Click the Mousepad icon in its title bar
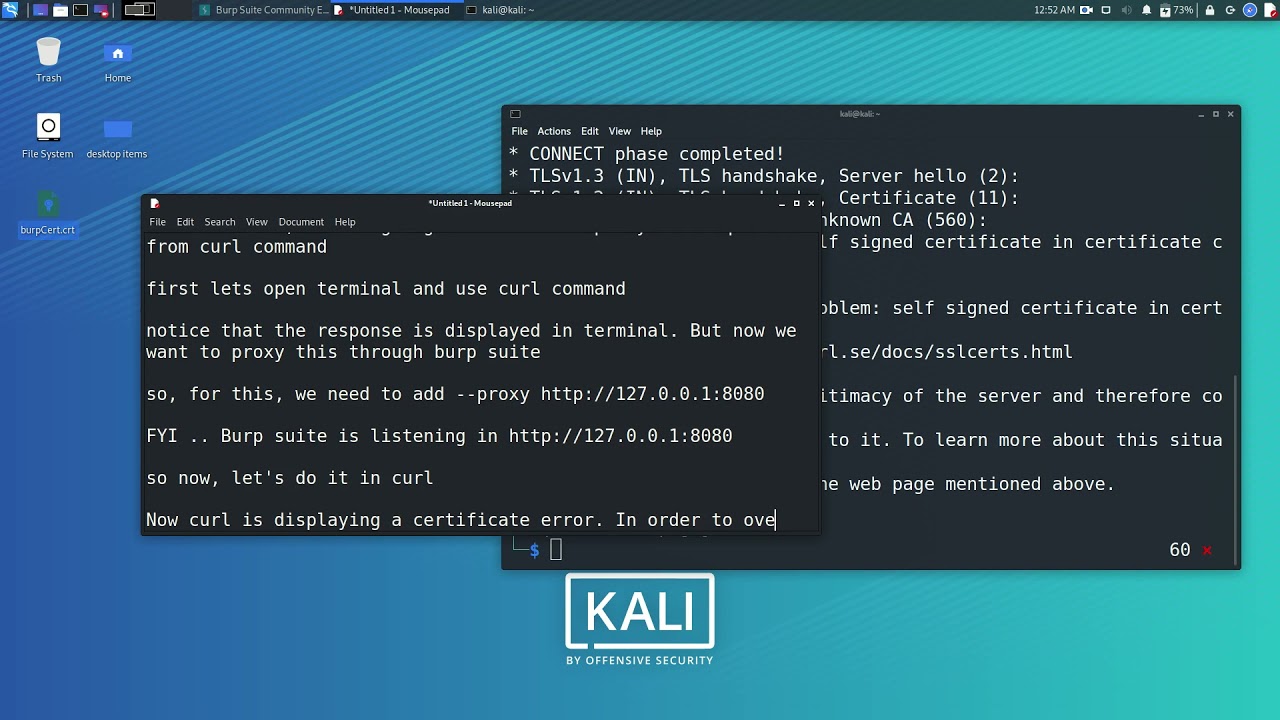The height and width of the screenshot is (720, 1280). point(154,203)
